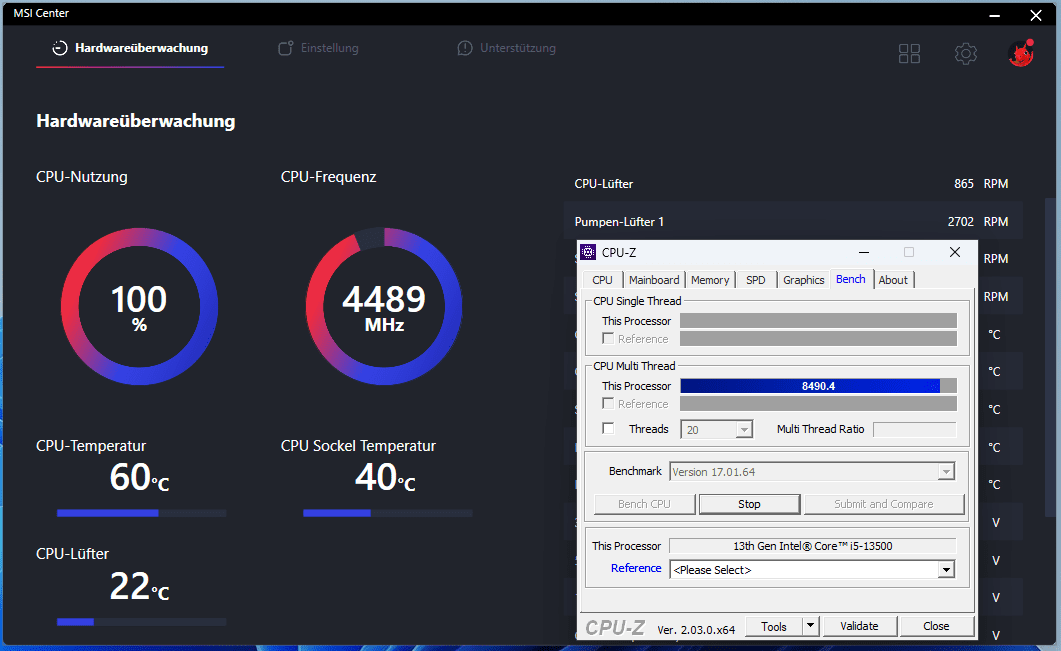The height and width of the screenshot is (651, 1061).
Task: Open Mainboard tab in CPU-Z
Action: point(654,280)
